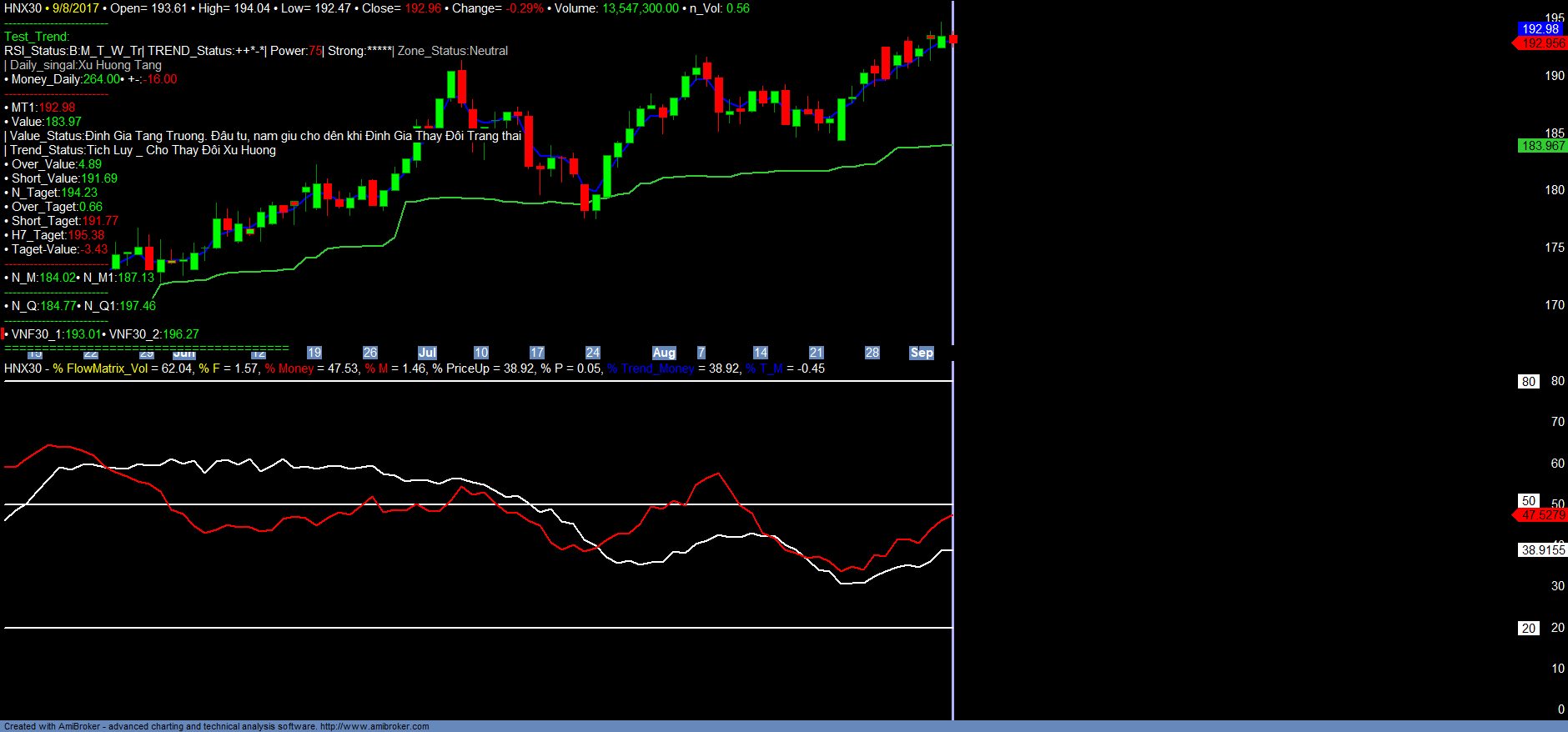
Task: Click the last red candlestick on chart
Action: (952, 38)
